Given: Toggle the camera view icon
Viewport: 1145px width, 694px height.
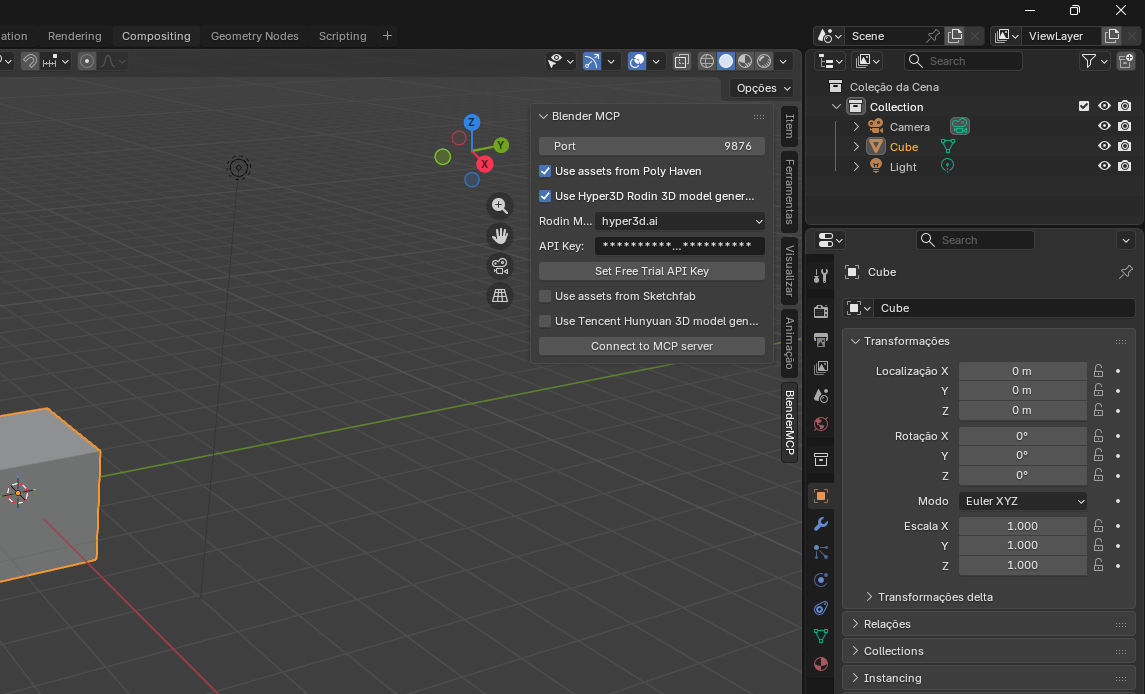Looking at the screenshot, I should 499,266.
